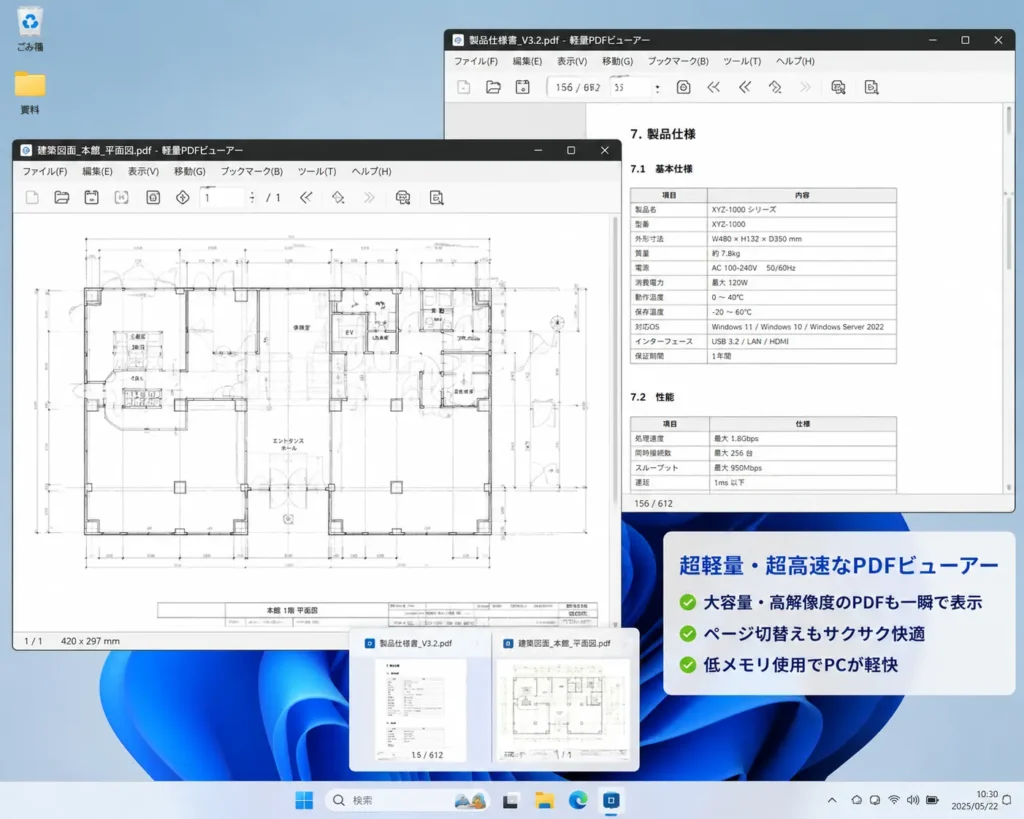This screenshot has height=819, width=1024.
Task: Open File Explorer from the taskbar
Action: tap(544, 800)
